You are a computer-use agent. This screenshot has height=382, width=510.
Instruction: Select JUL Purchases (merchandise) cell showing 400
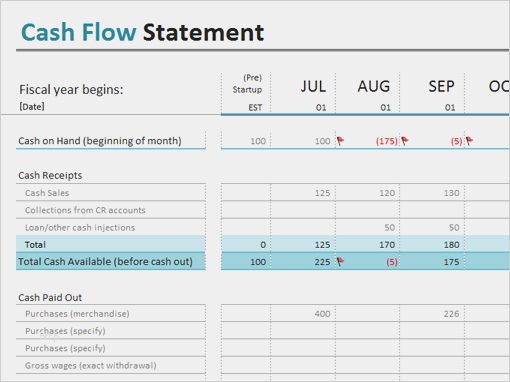point(303,314)
